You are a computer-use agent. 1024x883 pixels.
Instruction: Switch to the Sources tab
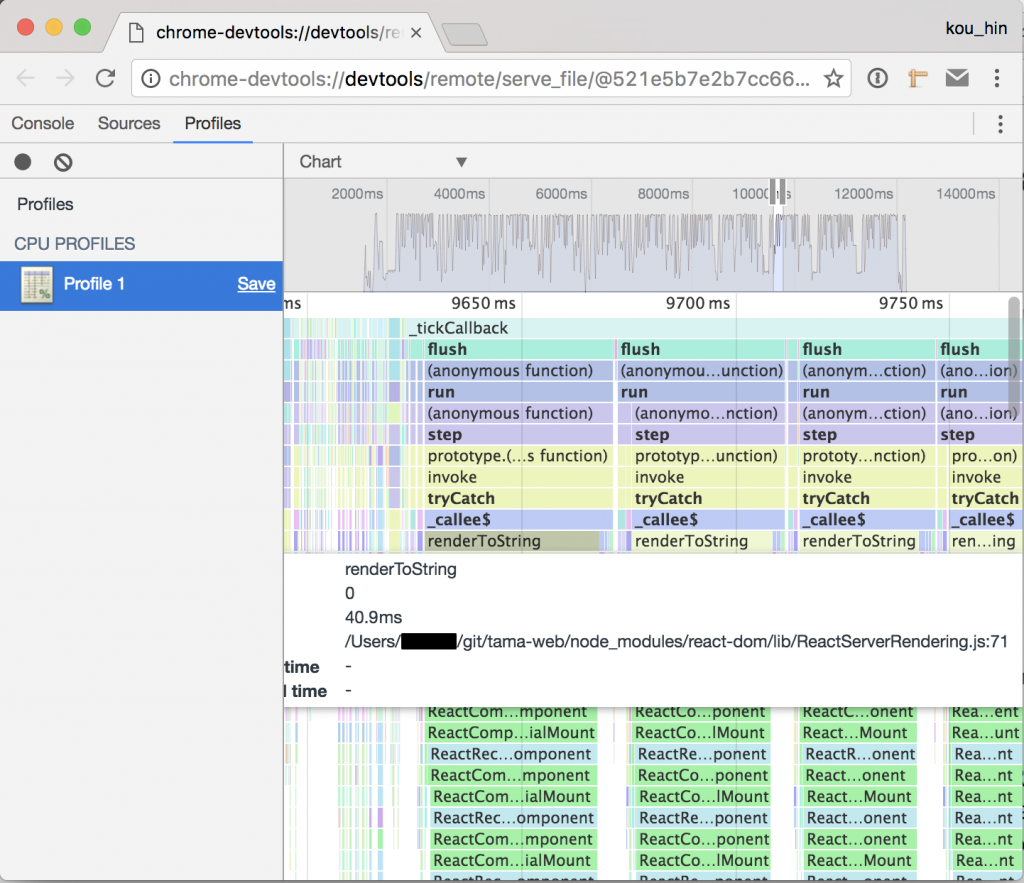(x=129, y=122)
